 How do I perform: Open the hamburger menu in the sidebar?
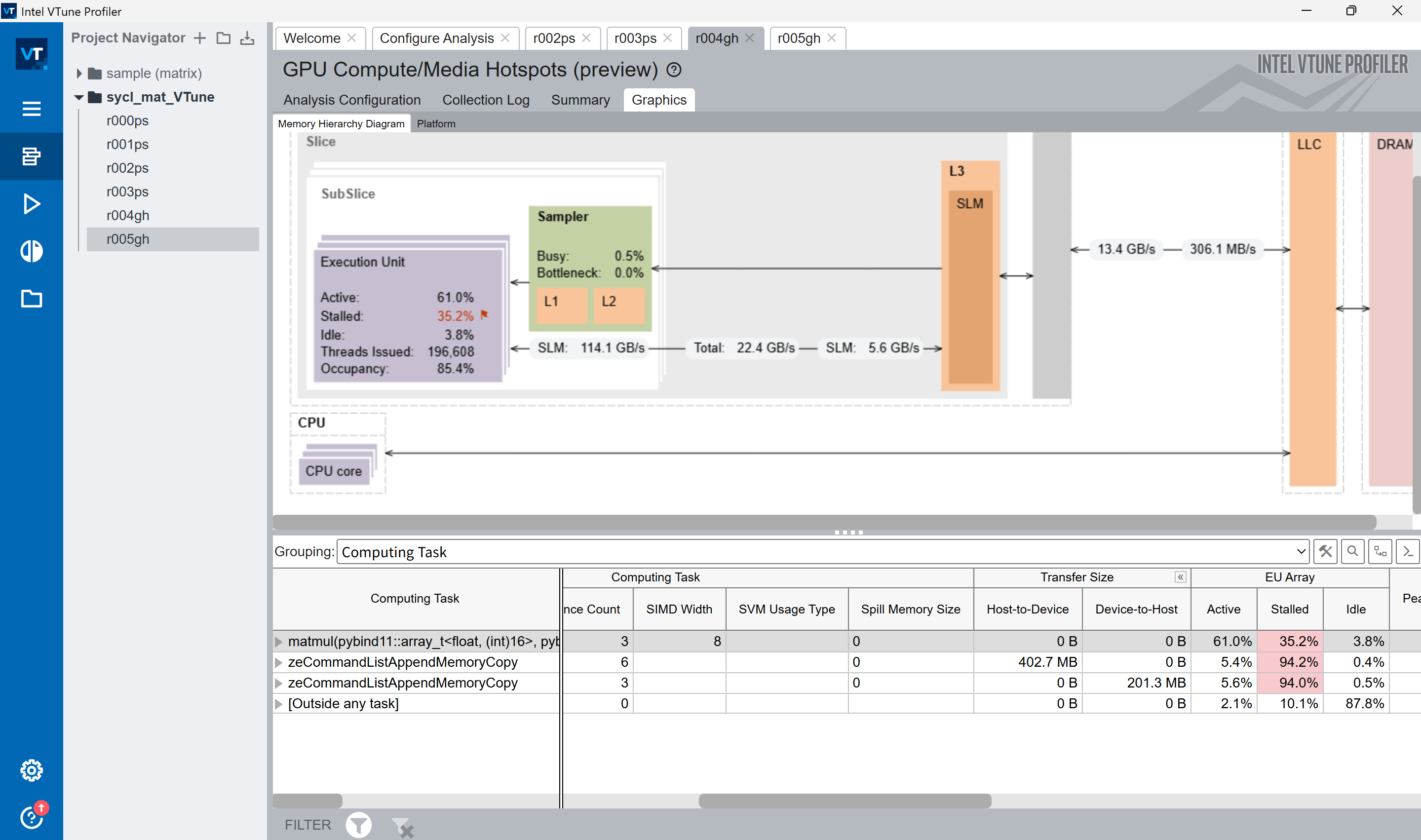(x=31, y=109)
